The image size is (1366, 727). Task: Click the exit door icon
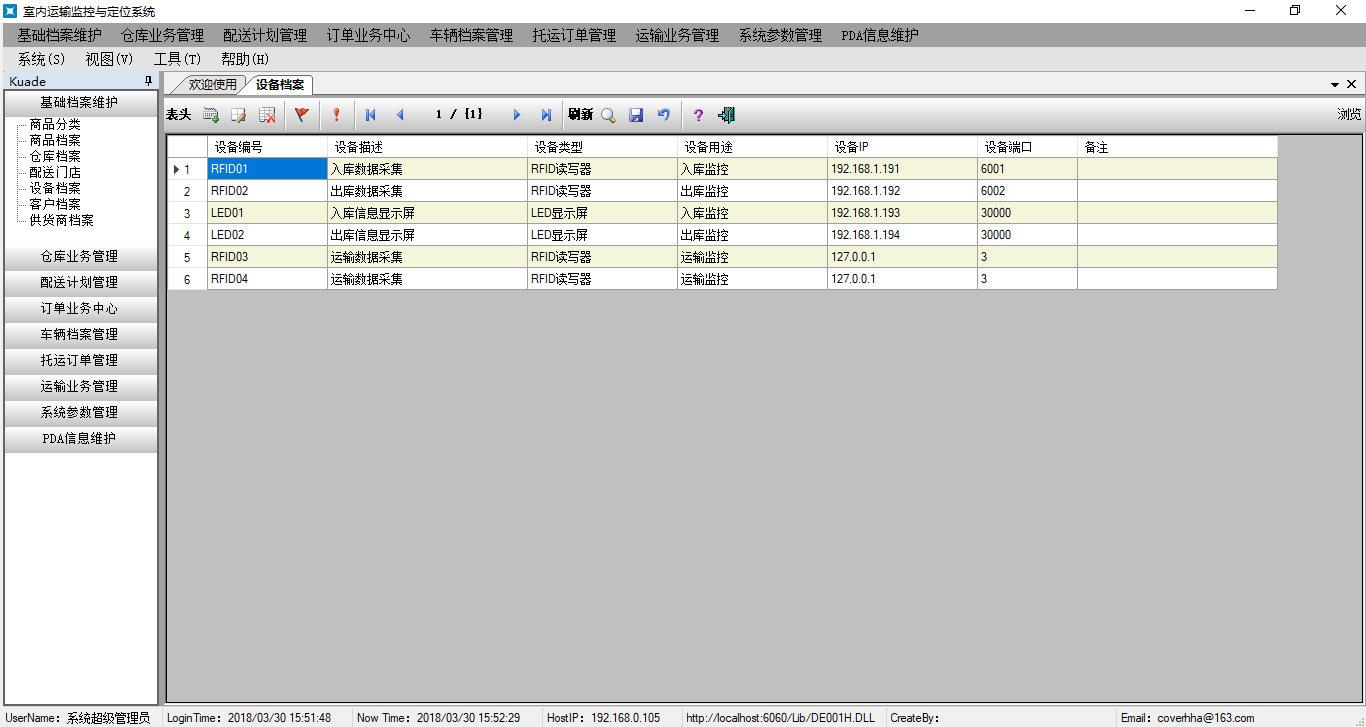click(727, 115)
